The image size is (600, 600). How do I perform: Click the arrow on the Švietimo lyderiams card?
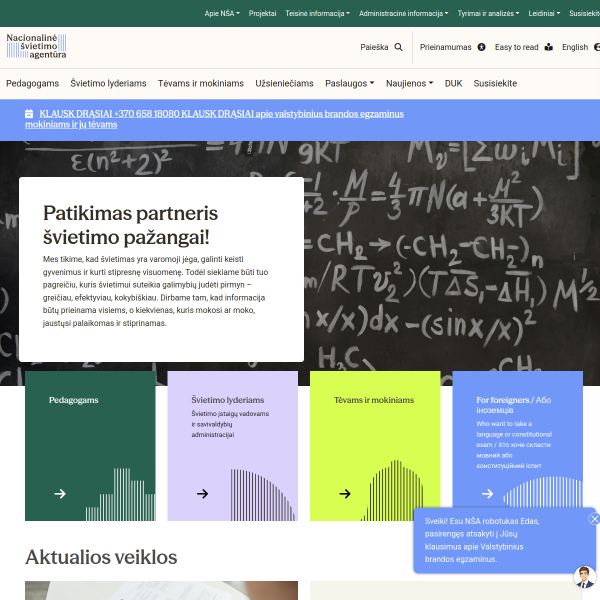(x=202, y=494)
